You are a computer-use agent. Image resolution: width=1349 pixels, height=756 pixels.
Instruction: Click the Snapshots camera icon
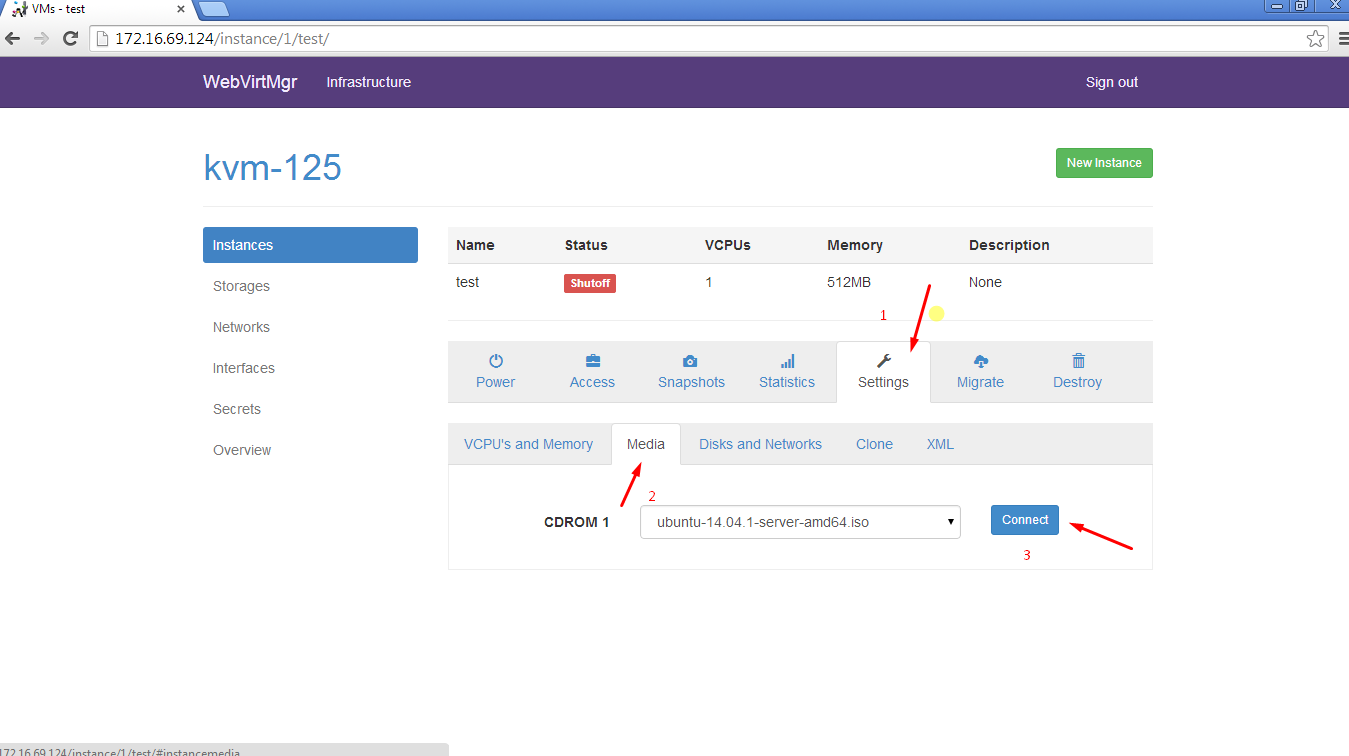click(690, 361)
